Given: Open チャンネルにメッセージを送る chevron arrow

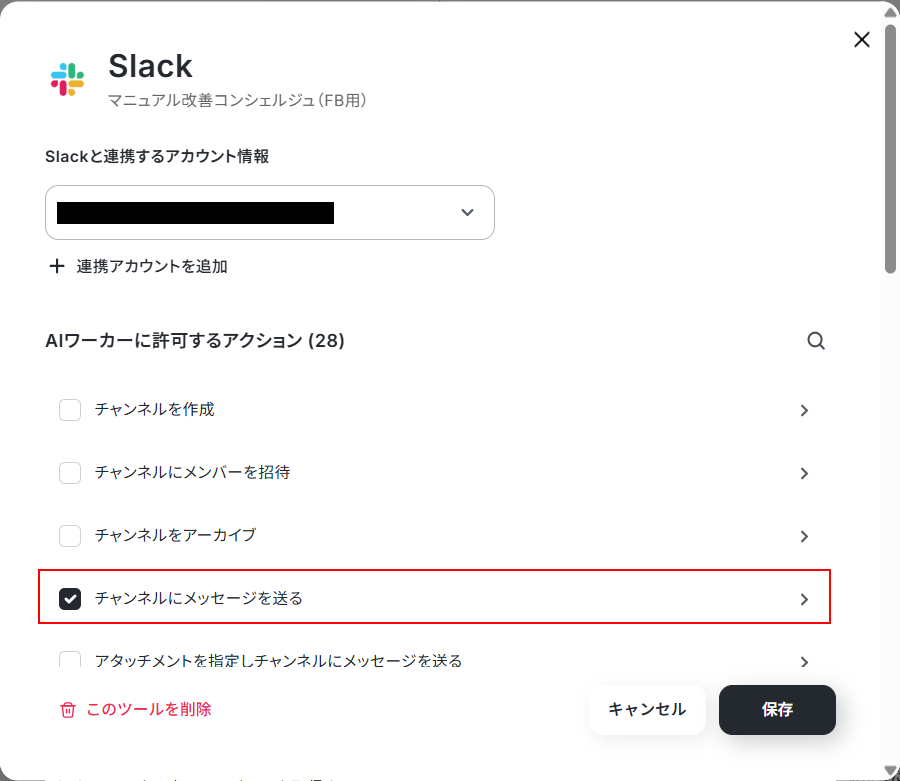Looking at the screenshot, I should click(x=804, y=599).
